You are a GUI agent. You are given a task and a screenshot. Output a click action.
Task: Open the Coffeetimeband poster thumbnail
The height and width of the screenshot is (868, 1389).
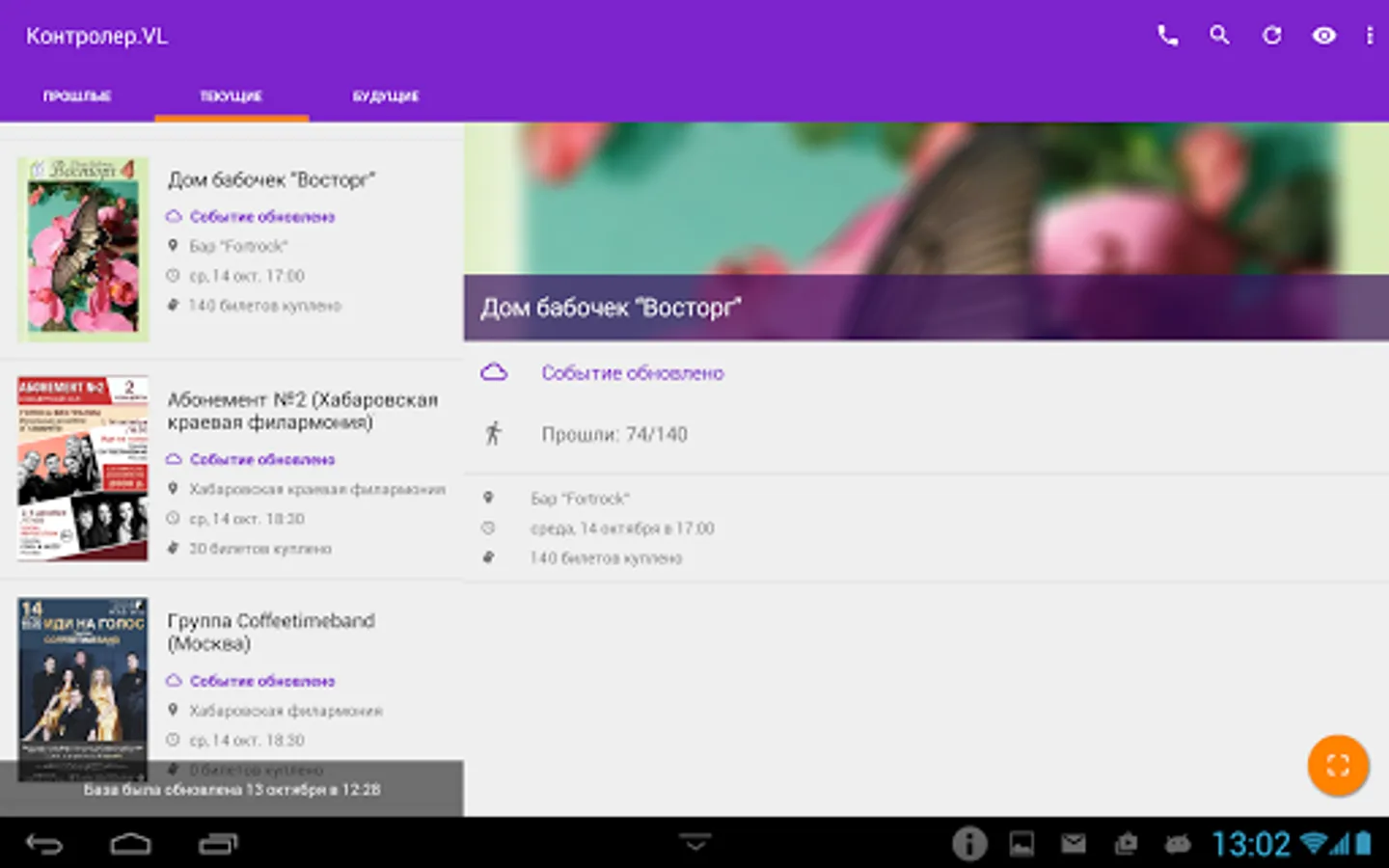tap(83, 689)
